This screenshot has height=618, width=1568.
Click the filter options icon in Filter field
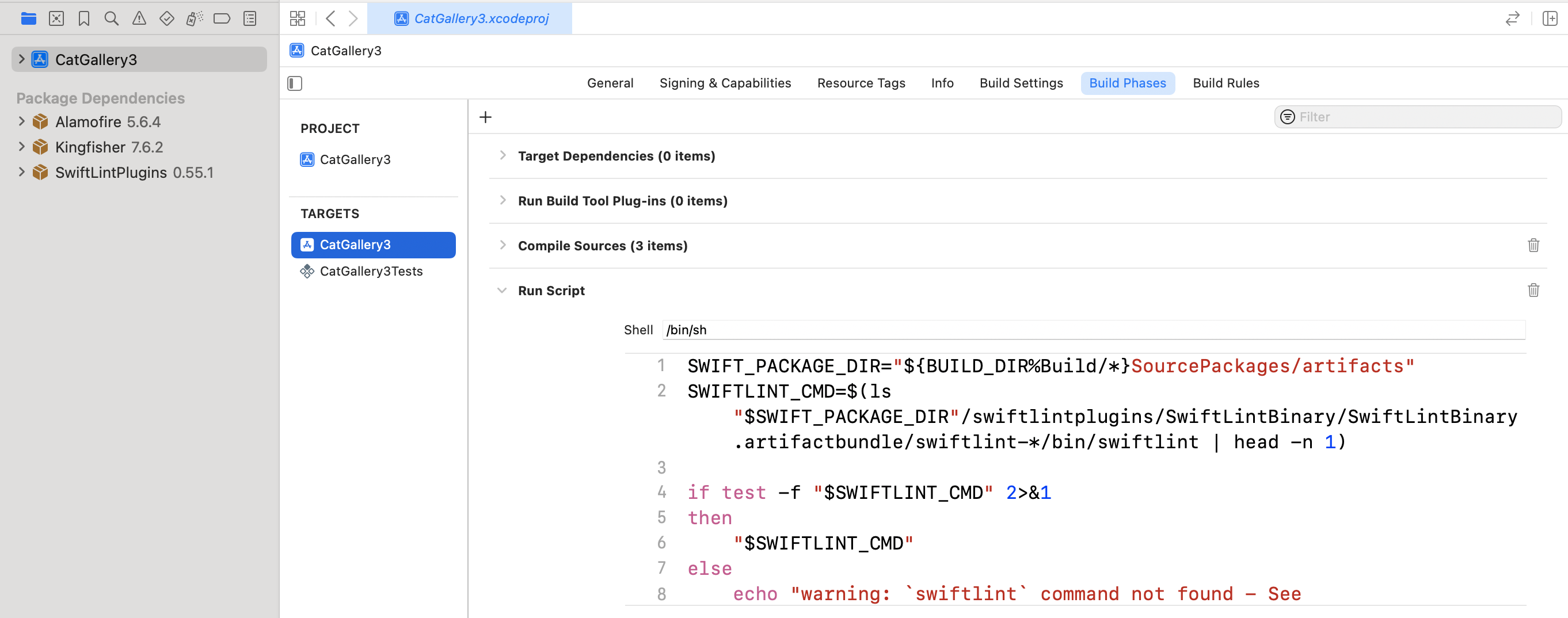(1288, 117)
